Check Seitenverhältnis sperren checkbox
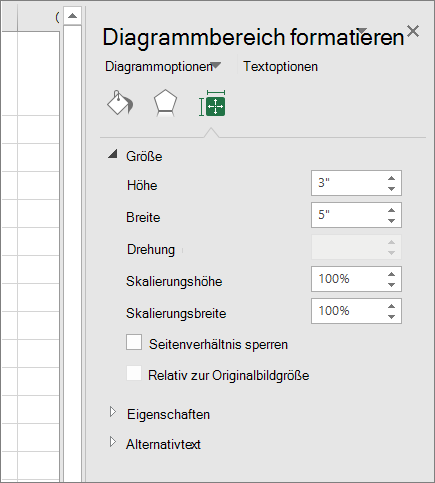The width and height of the screenshot is (435, 483). tap(134, 342)
